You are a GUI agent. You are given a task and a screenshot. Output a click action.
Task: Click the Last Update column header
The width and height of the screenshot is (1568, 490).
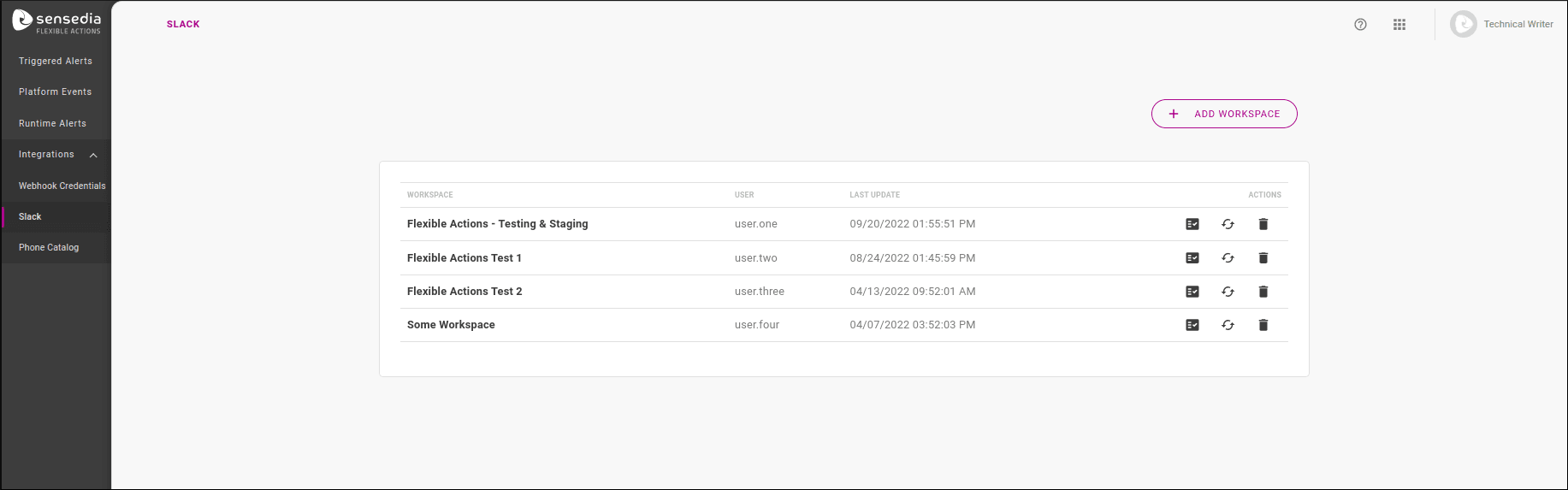pos(874,195)
